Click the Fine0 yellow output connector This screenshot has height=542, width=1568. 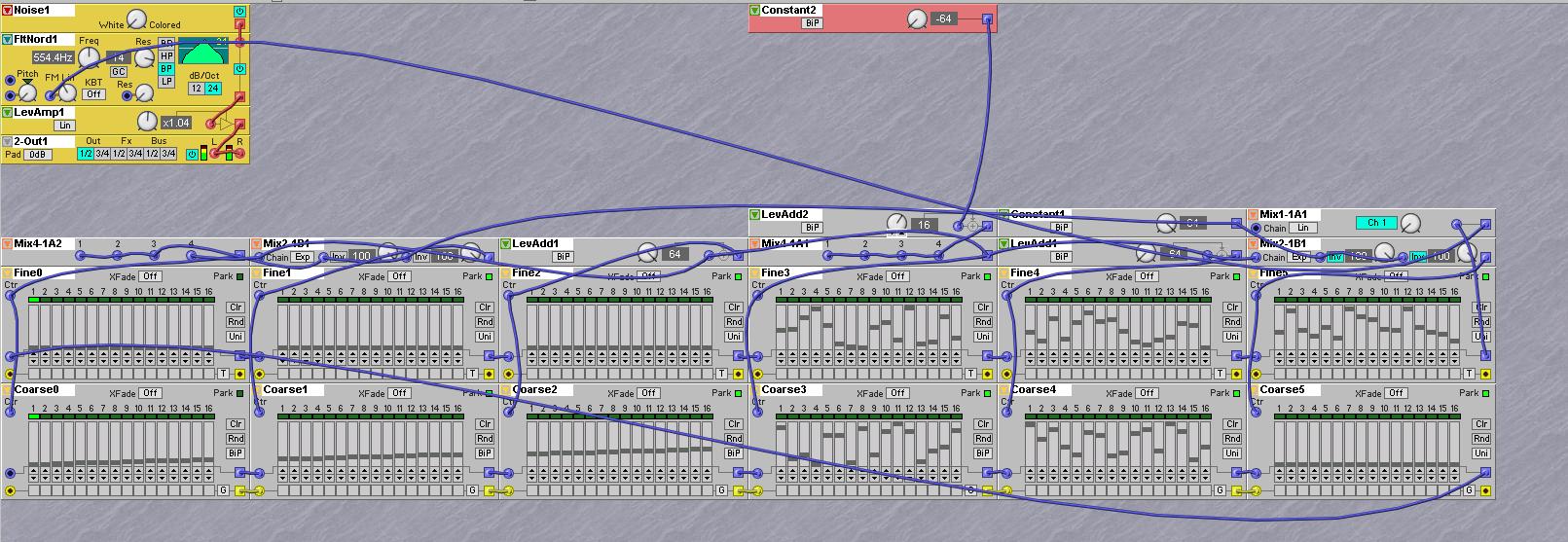[239, 374]
